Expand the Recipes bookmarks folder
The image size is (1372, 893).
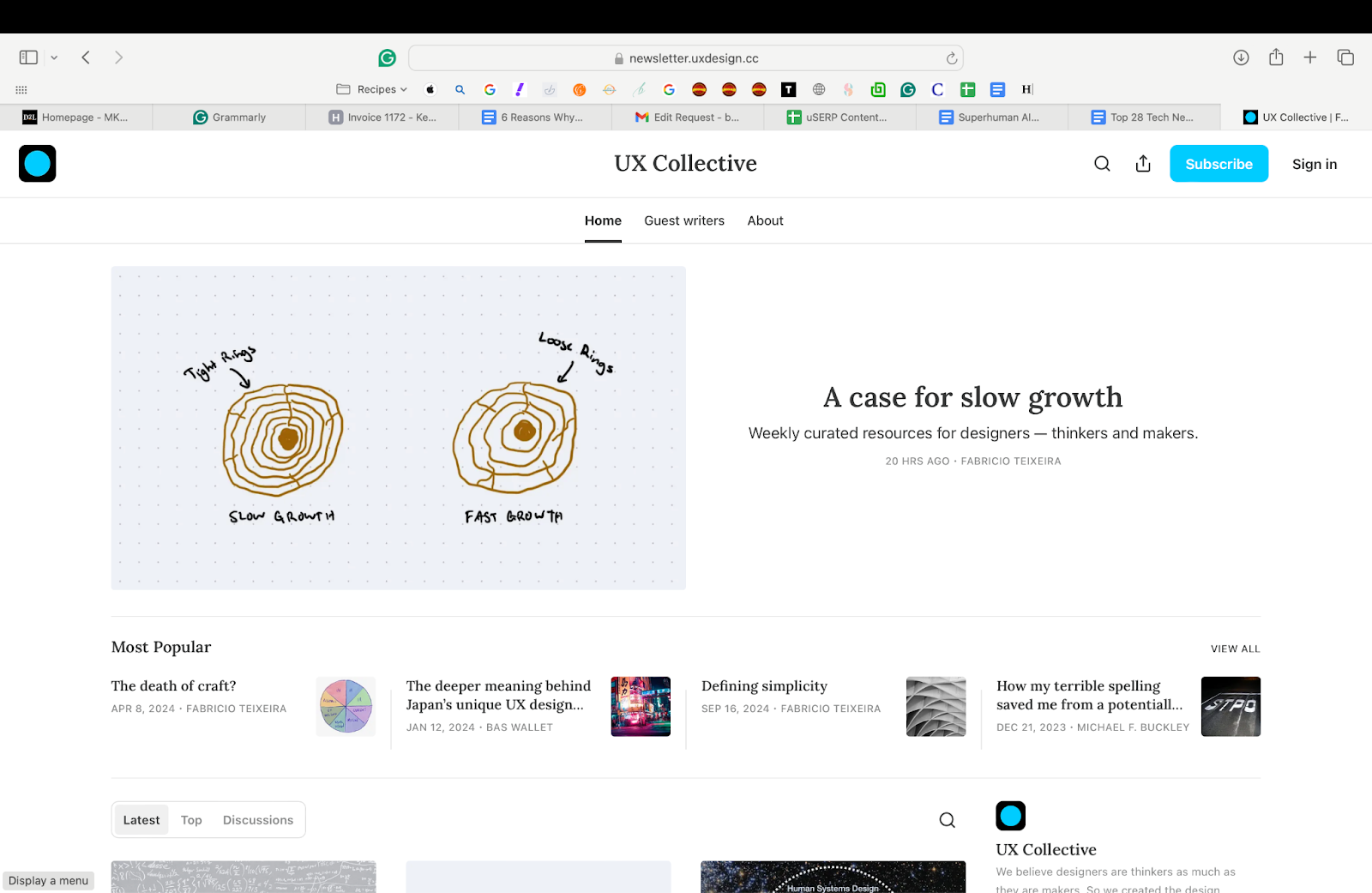pyautogui.click(x=371, y=89)
